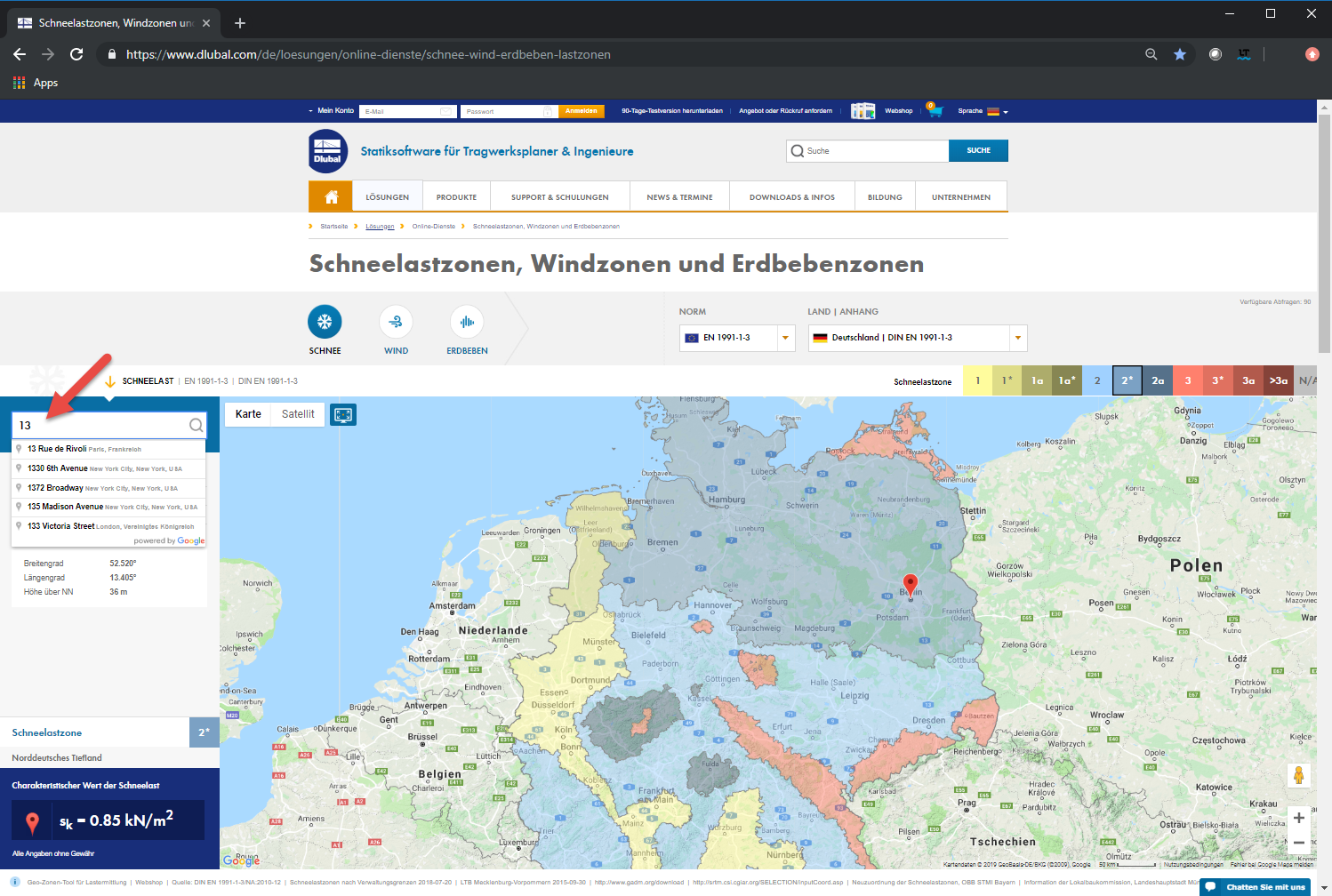Image resolution: width=1332 pixels, height=896 pixels.
Task: Switch to the Wind load icon
Action: pos(396,322)
